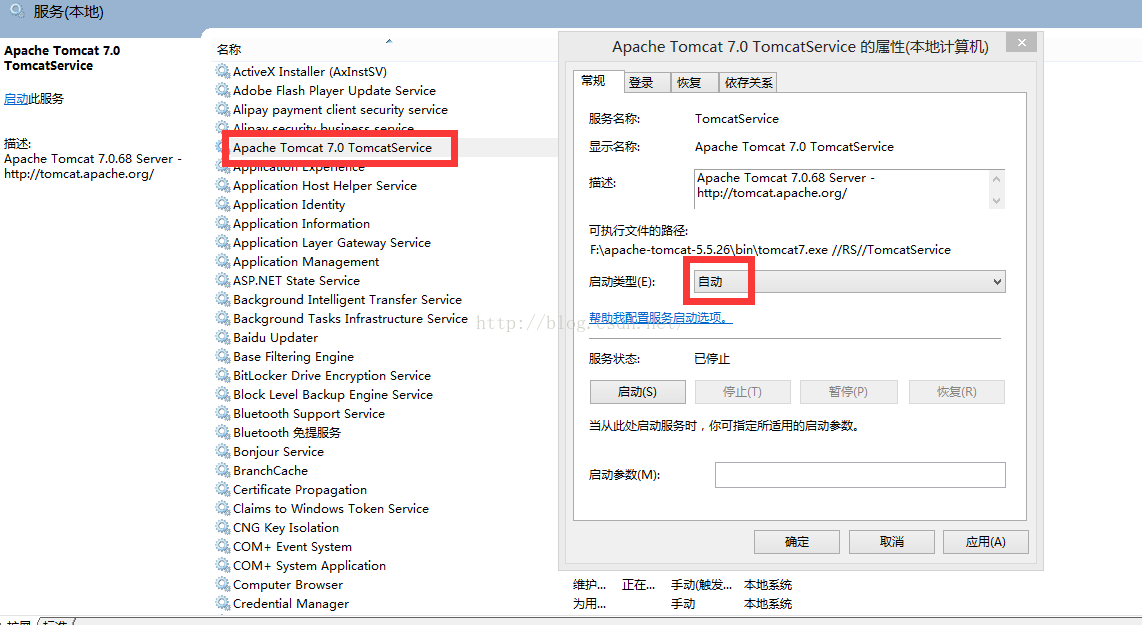Image resolution: width=1142 pixels, height=625 pixels.
Task: Click the 已停止 service status text
Action: [712, 358]
